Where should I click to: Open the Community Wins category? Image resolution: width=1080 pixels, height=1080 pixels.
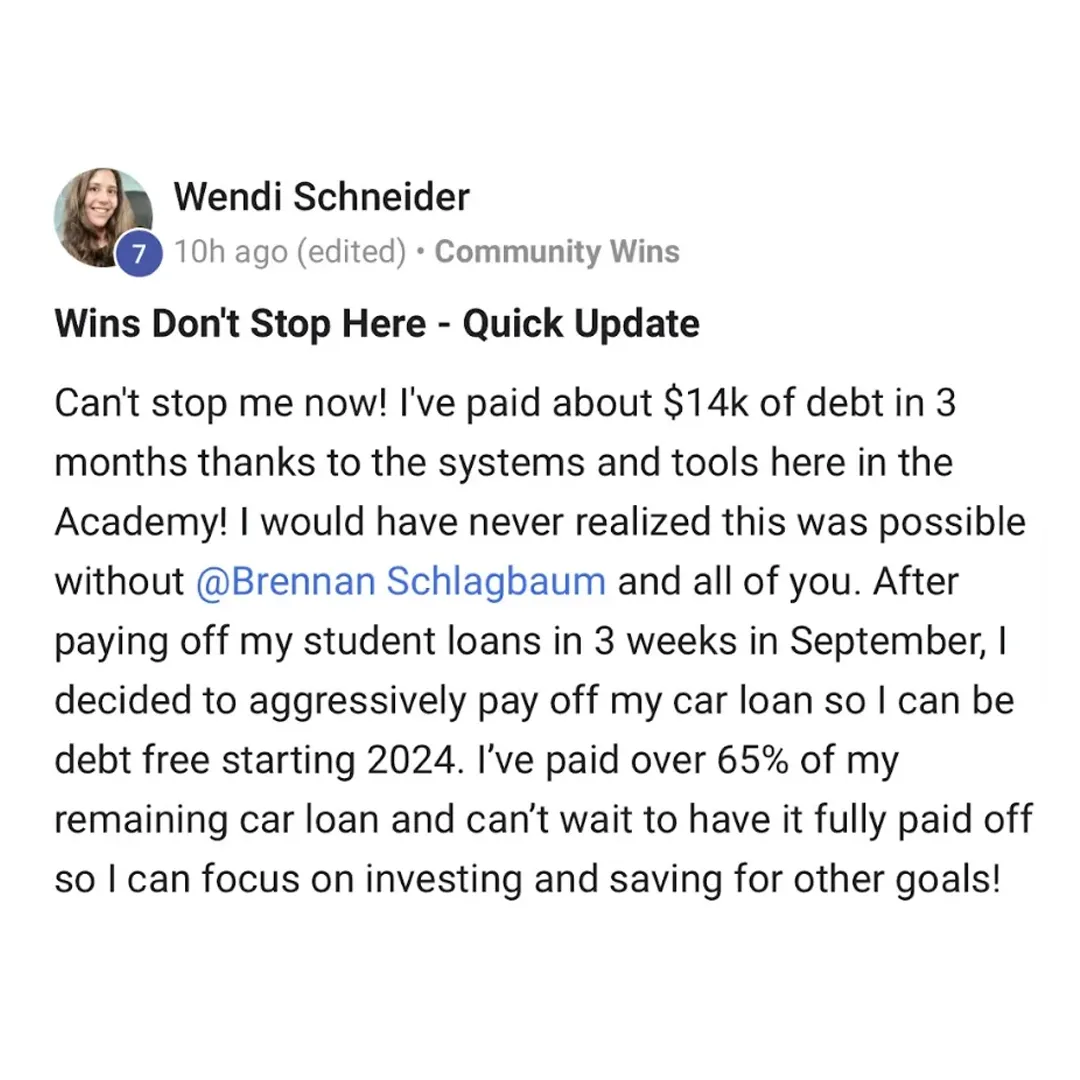point(557,251)
